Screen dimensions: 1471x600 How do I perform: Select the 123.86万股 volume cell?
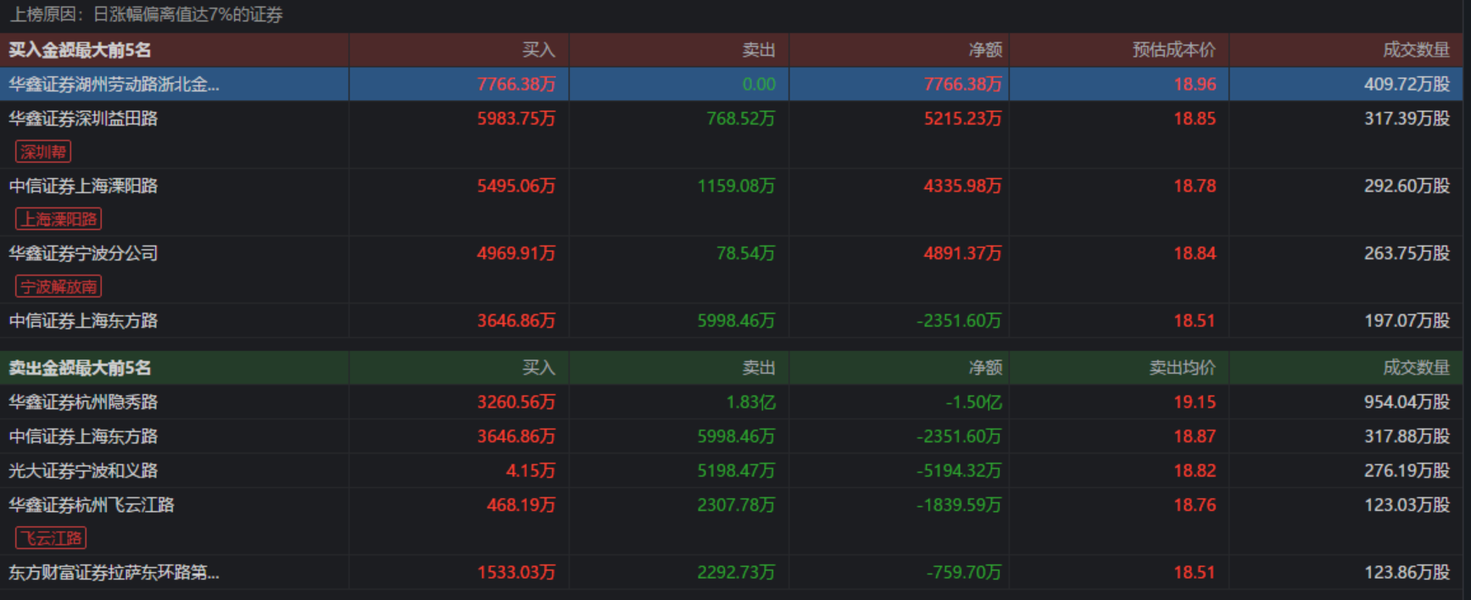click(1407, 573)
